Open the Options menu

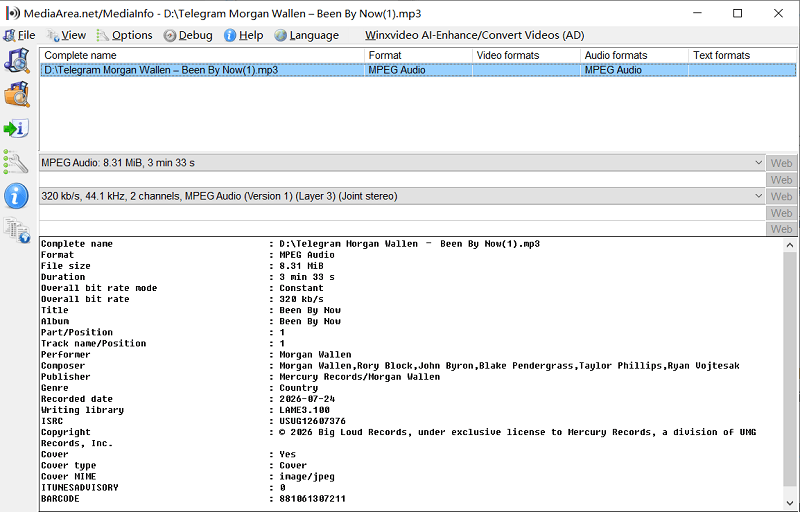pos(124,35)
